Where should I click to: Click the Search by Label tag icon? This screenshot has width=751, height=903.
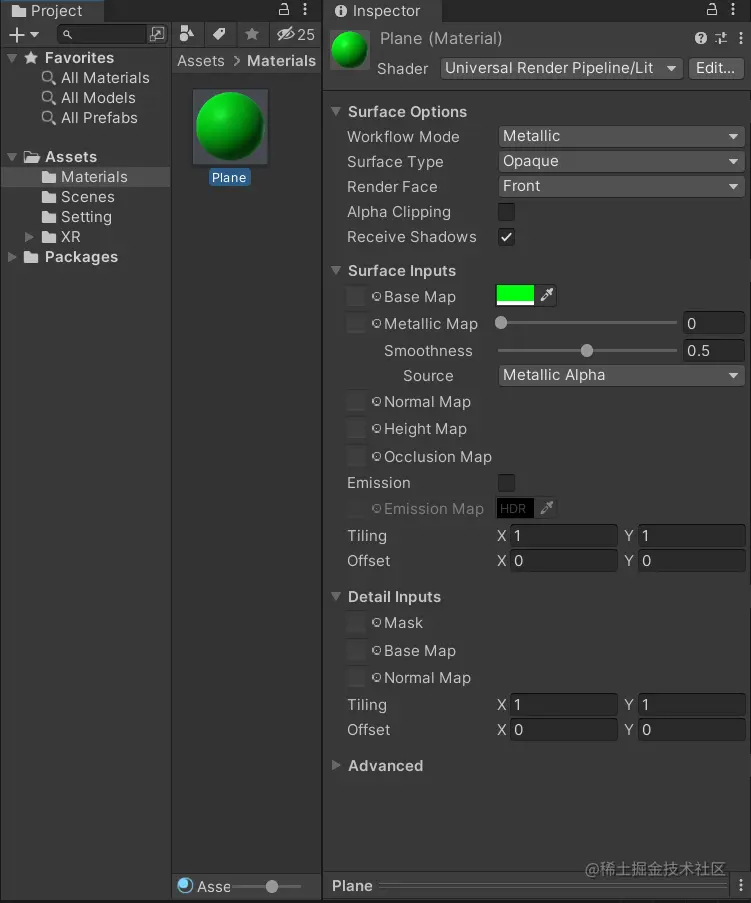219,35
